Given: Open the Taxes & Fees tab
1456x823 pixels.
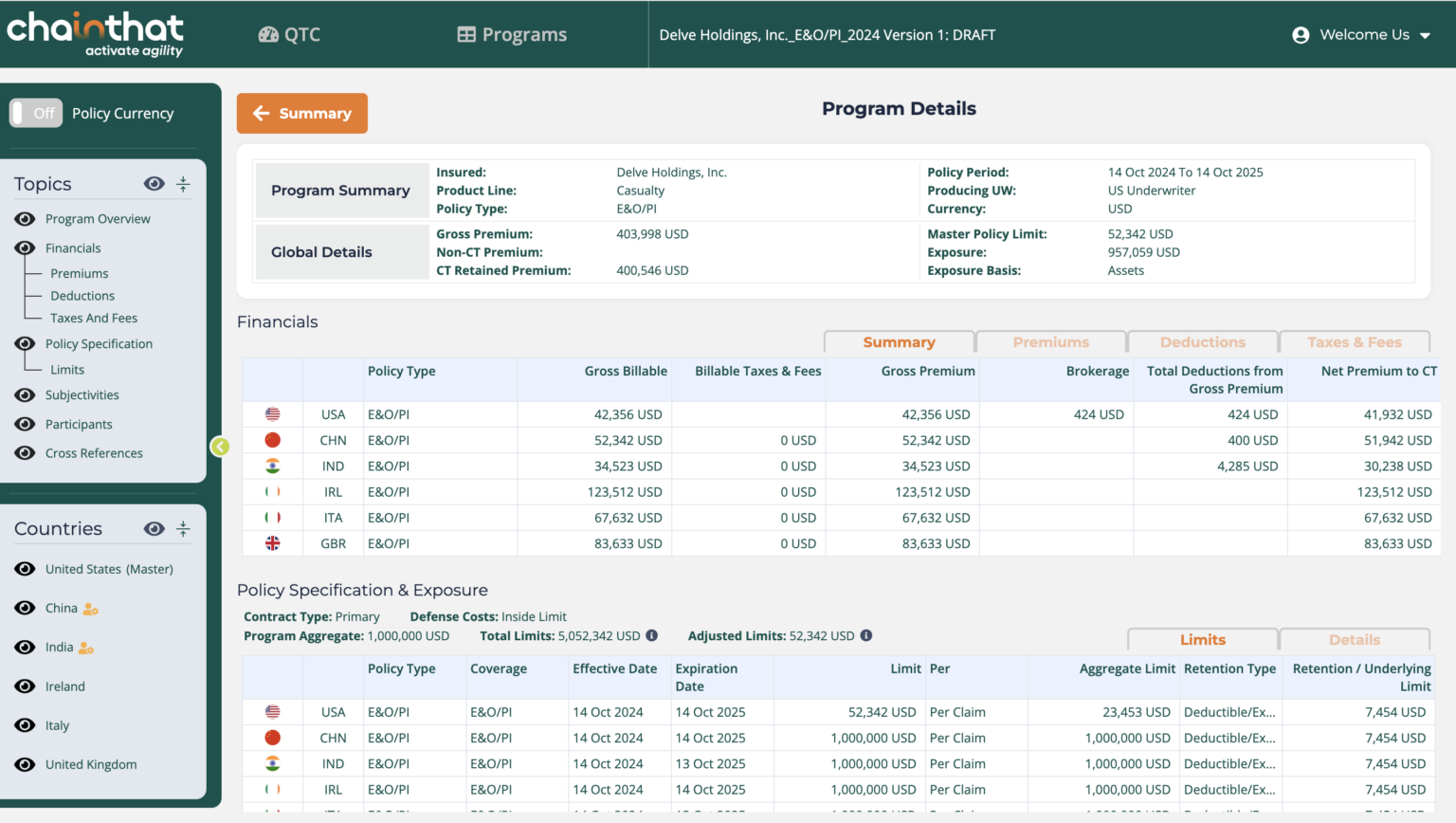Looking at the screenshot, I should tap(1354, 342).
